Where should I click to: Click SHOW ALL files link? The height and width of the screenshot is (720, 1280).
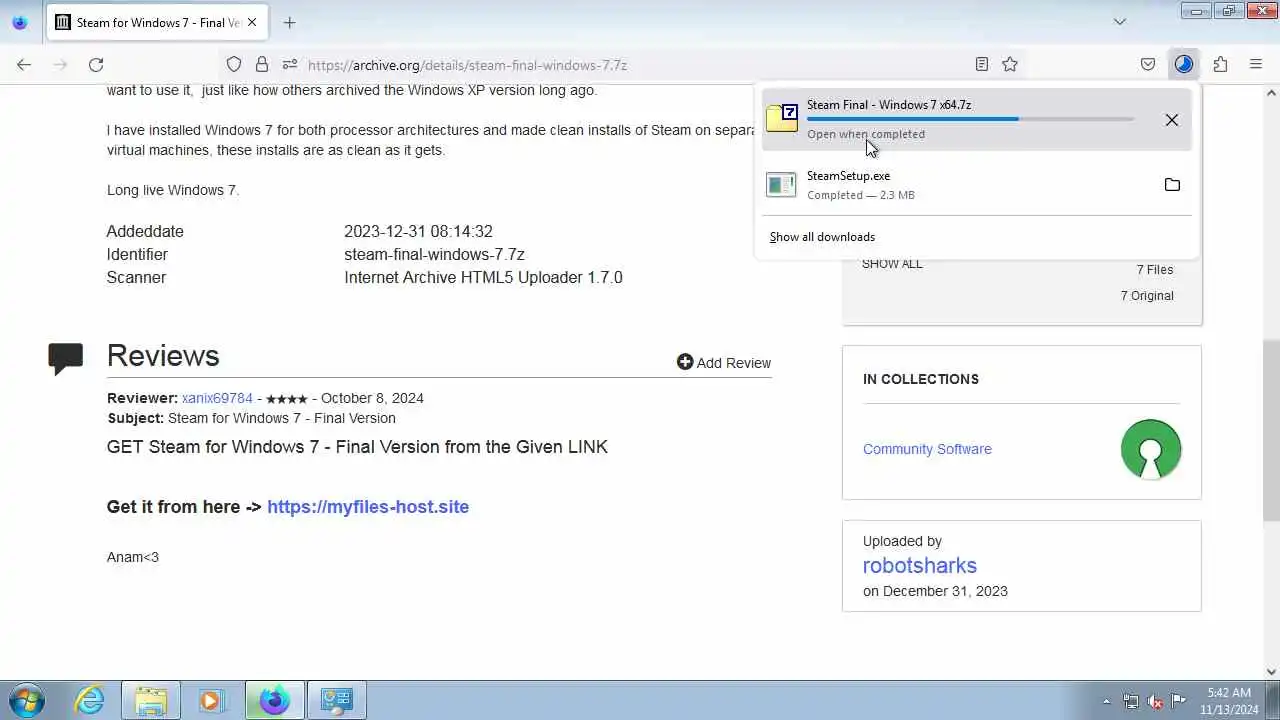click(x=892, y=264)
